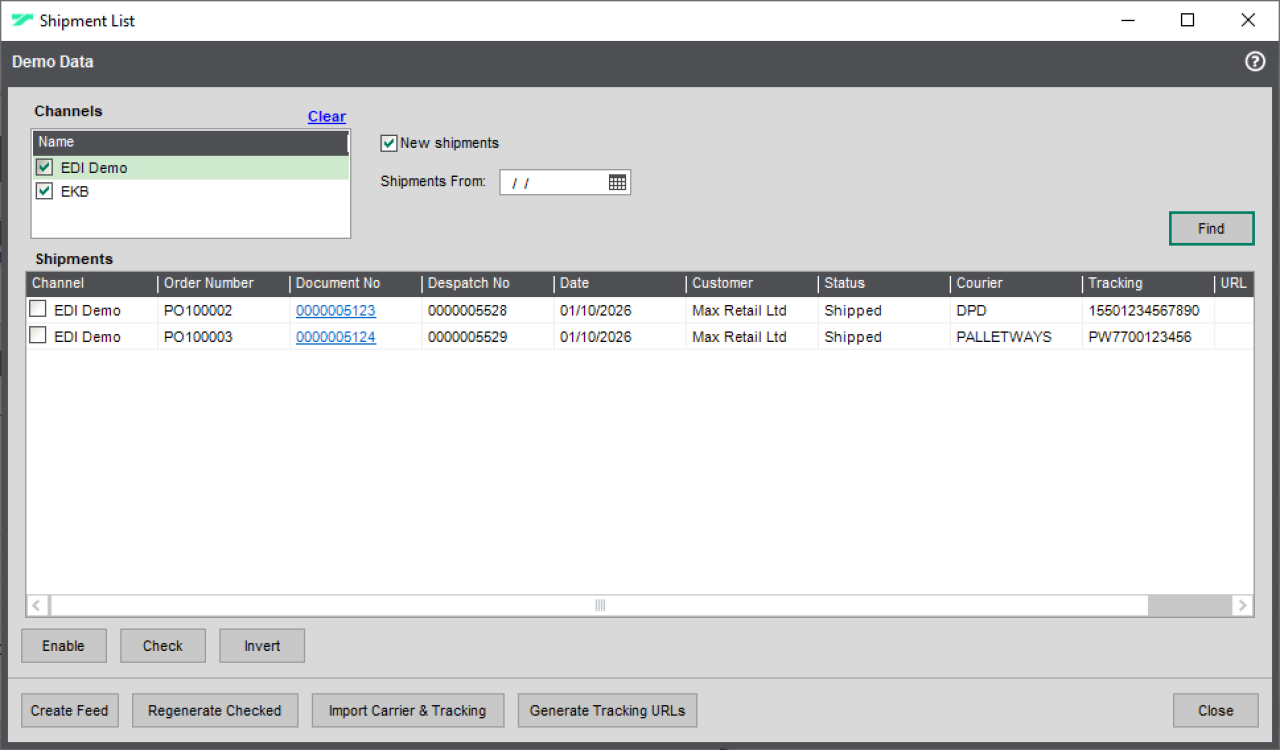Open document link 0000005123
The height and width of the screenshot is (750, 1280).
(336, 310)
